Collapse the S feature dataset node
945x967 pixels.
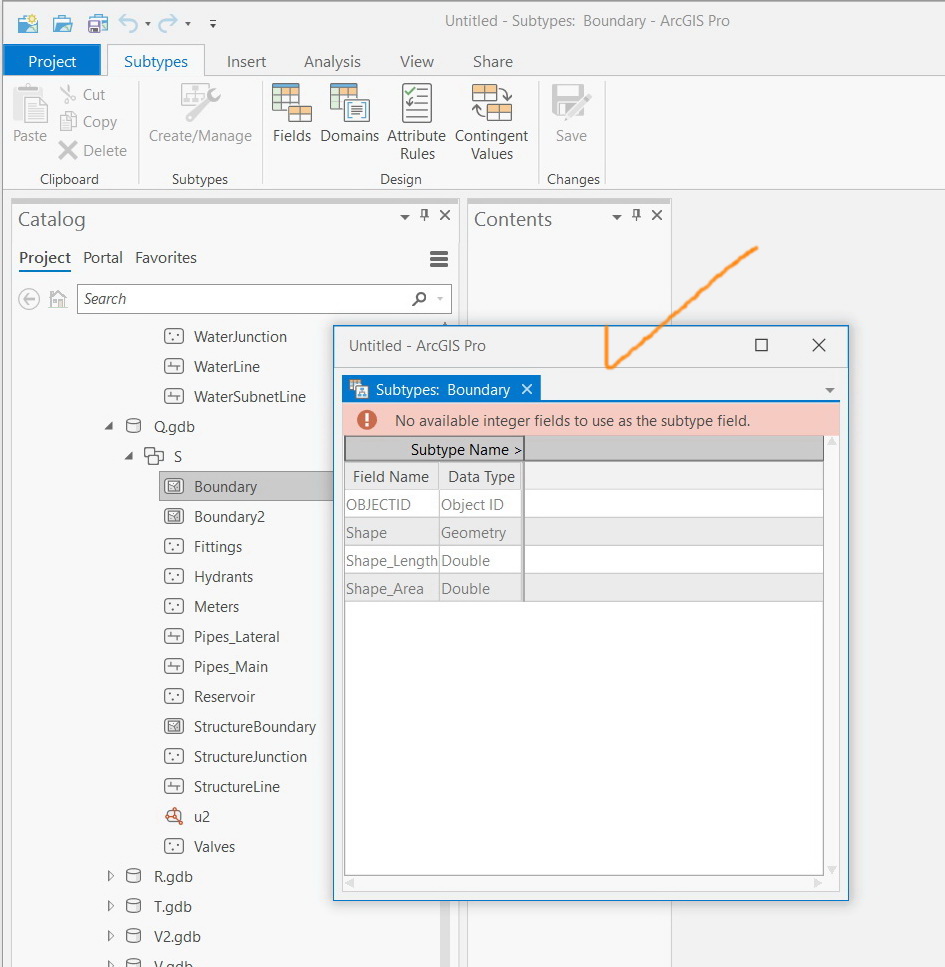coord(129,456)
